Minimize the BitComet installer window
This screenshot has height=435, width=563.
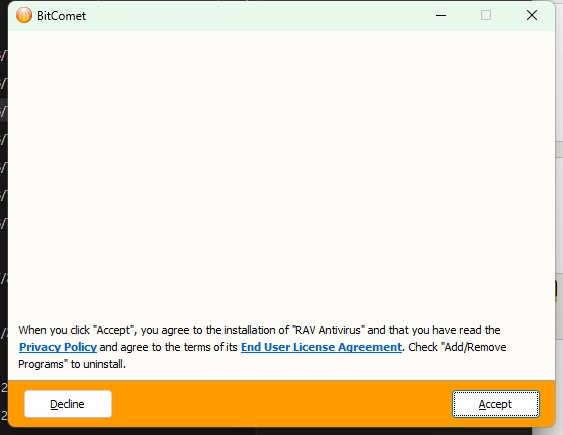[441, 15]
